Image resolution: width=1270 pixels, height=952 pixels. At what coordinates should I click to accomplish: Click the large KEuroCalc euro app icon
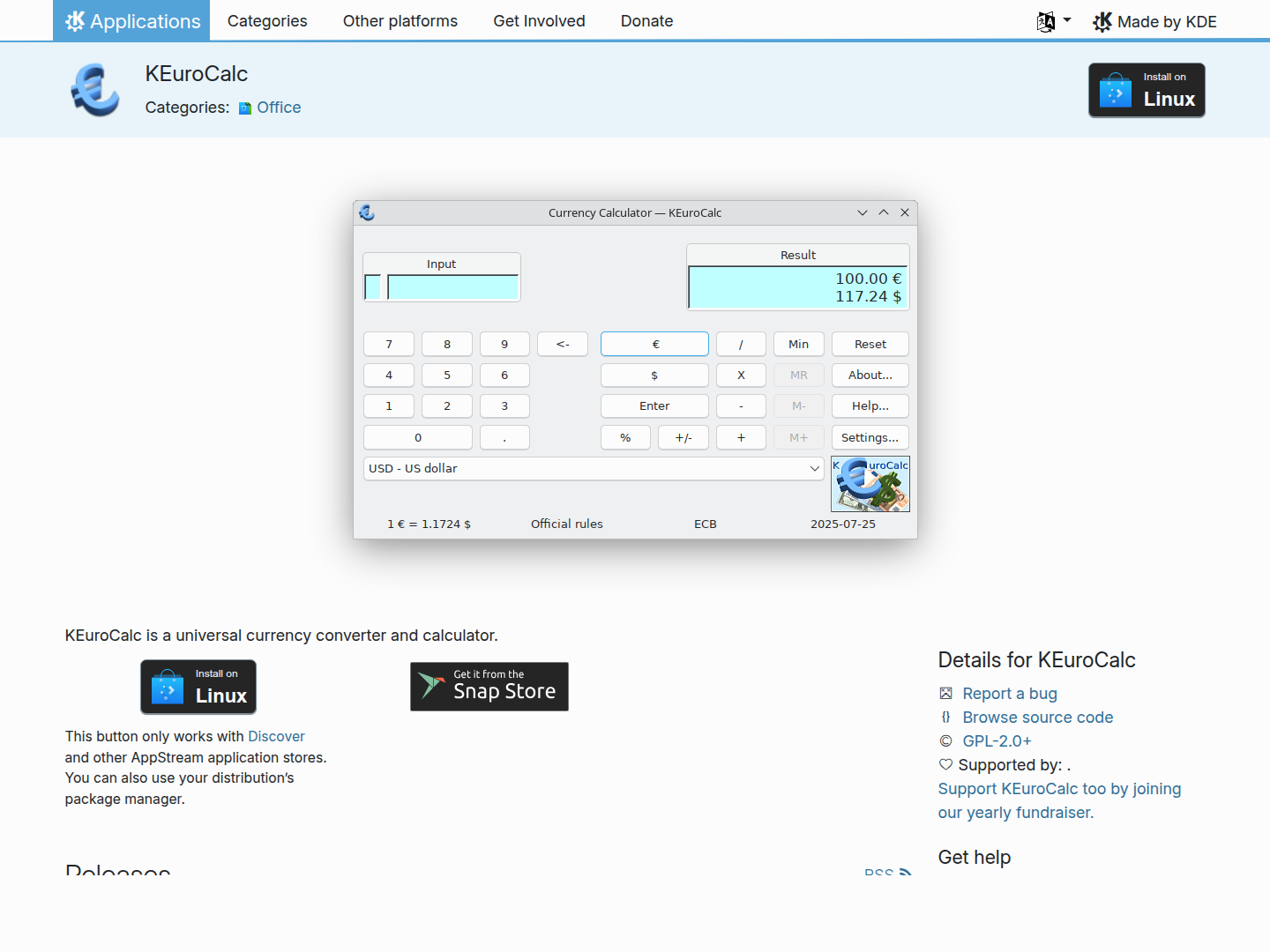coord(95,89)
